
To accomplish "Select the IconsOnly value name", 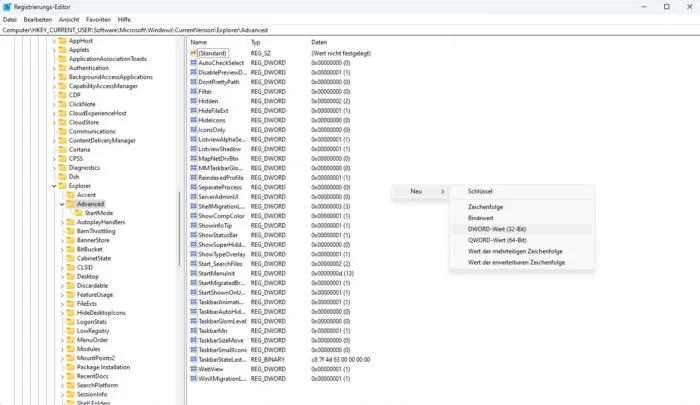I will [212, 130].
